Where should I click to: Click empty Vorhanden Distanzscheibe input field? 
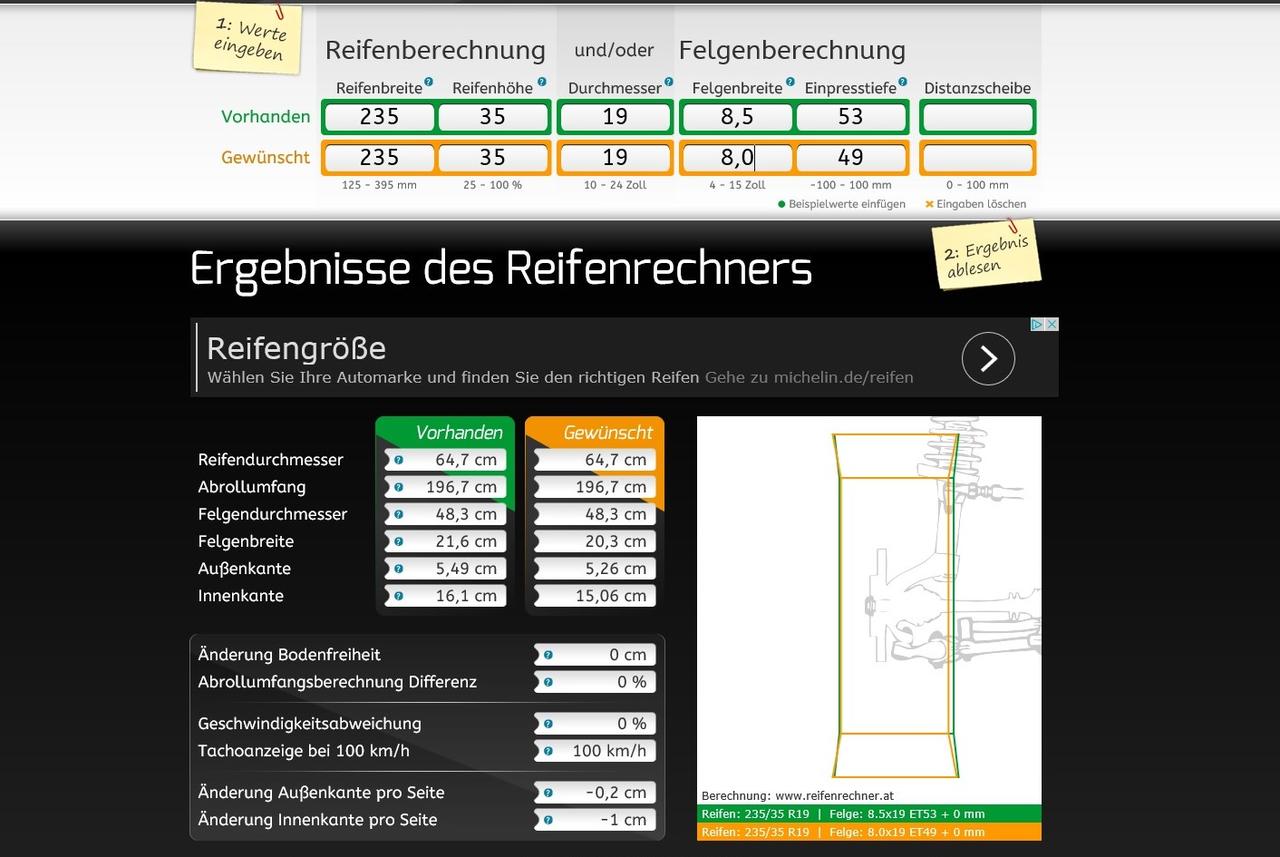click(977, 117)
